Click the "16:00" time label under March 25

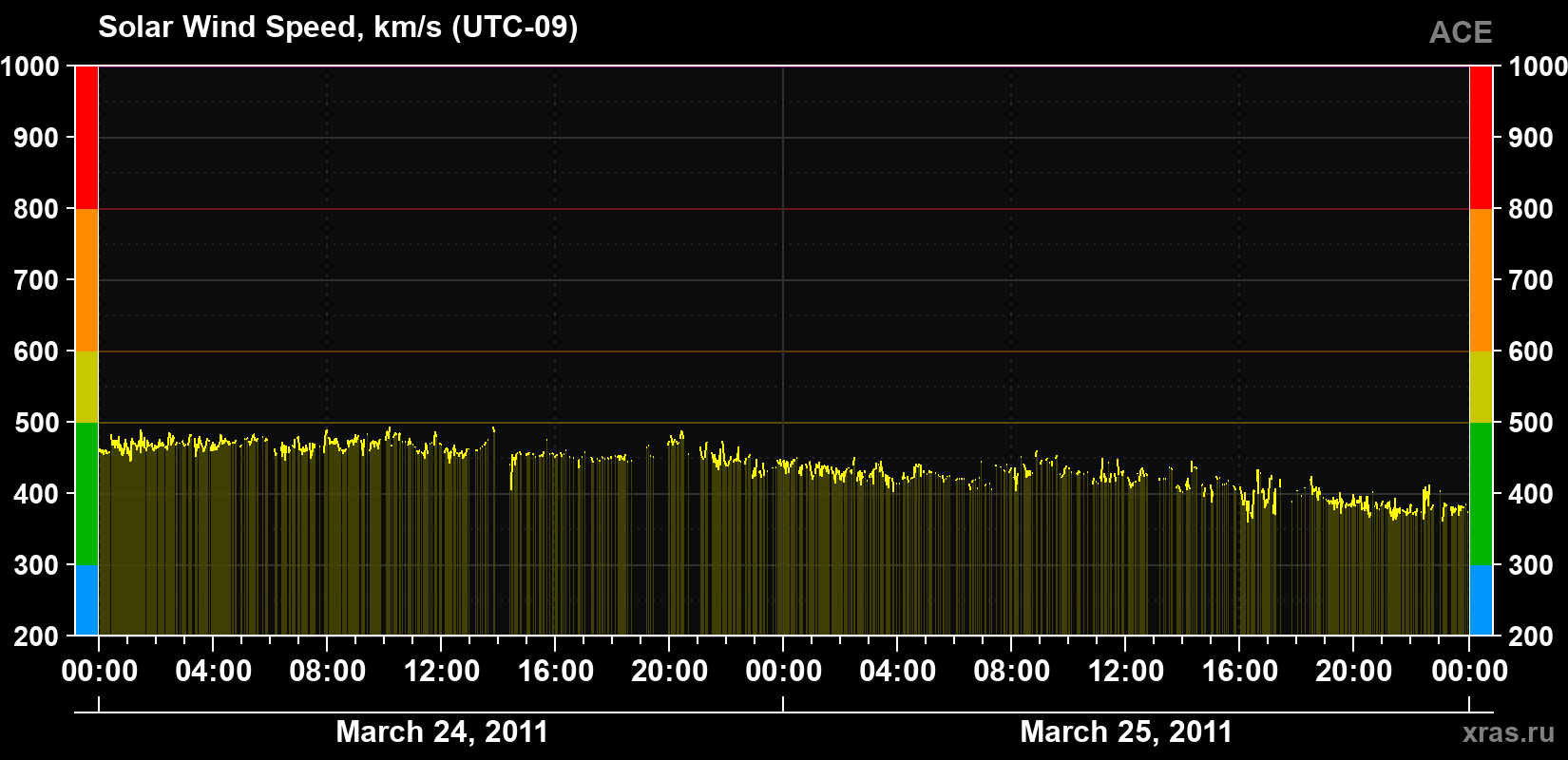(x=1240, y=672)
